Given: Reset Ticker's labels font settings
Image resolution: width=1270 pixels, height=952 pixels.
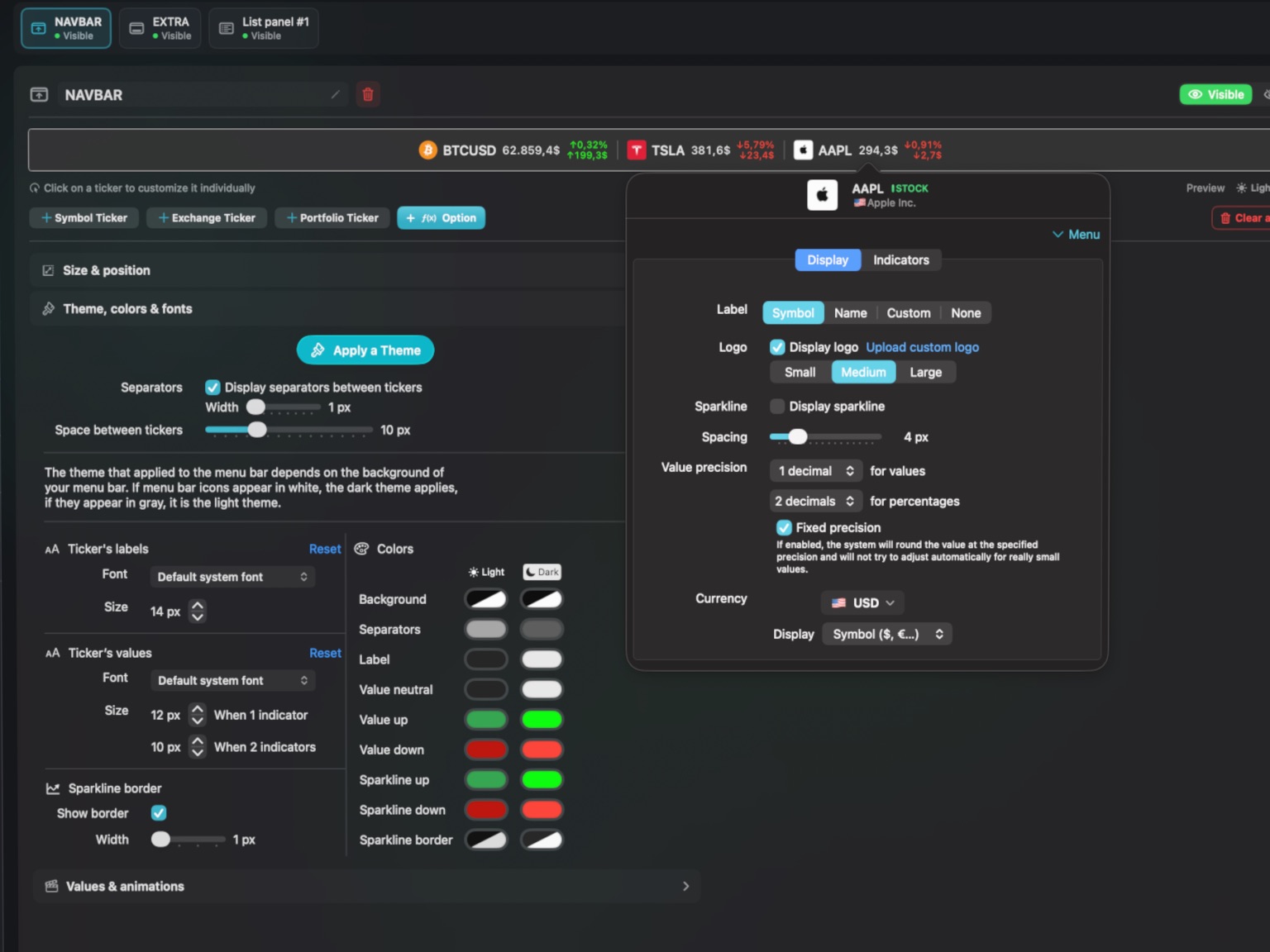Looking at the screenshot, I should click(325, 550).
